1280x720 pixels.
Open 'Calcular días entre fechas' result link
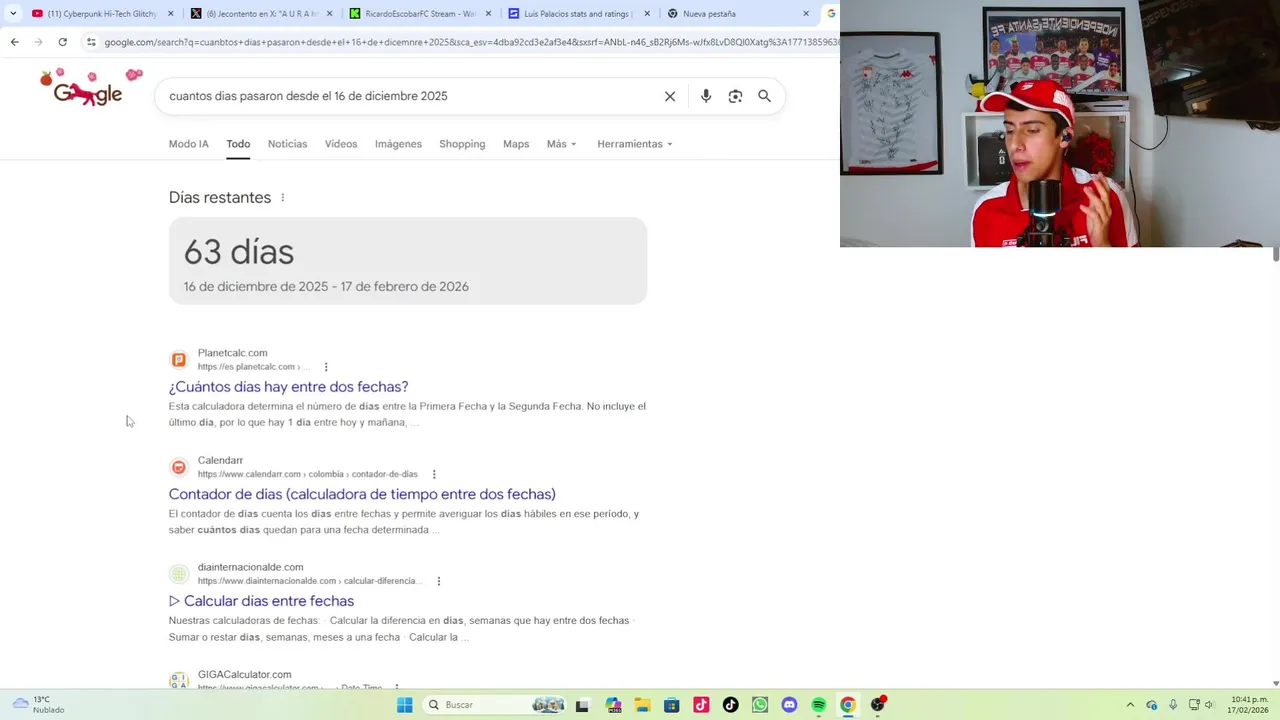pyautogui.click(x=261, y=601)
